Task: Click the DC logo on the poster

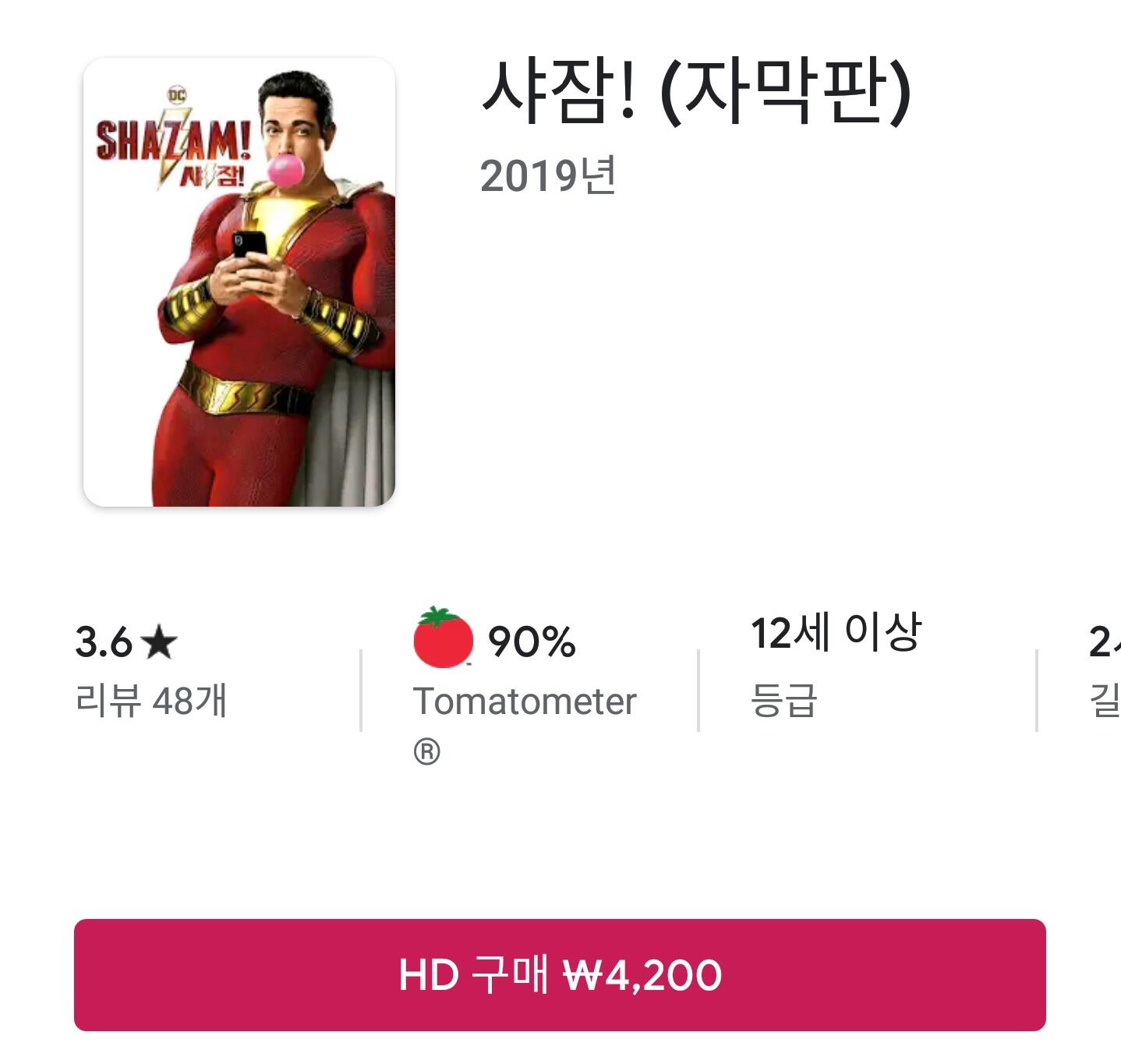Action: [178, 95]
